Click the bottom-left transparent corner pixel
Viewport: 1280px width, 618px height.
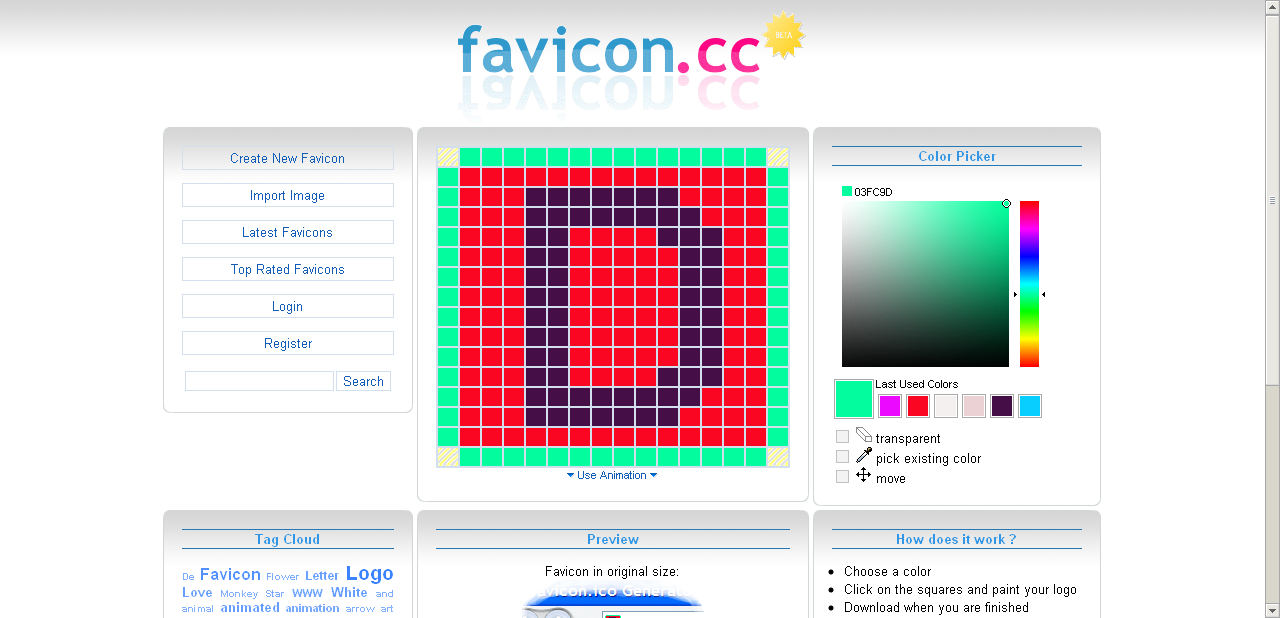[x=448, y=457]
